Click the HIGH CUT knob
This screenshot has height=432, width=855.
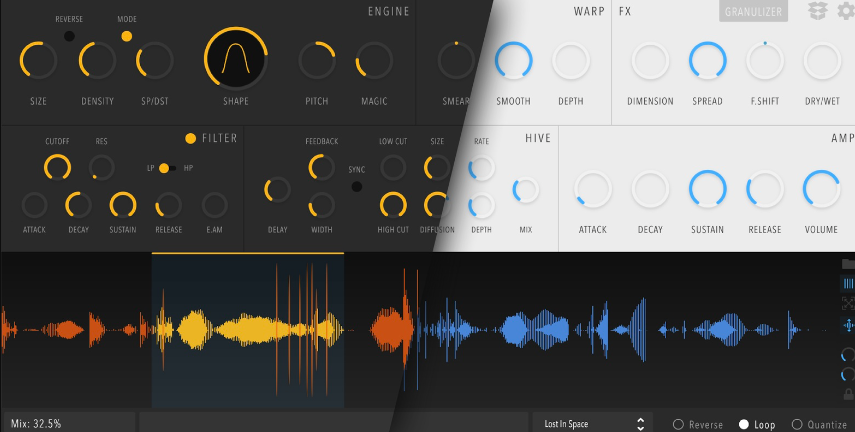tap(393, 205)
